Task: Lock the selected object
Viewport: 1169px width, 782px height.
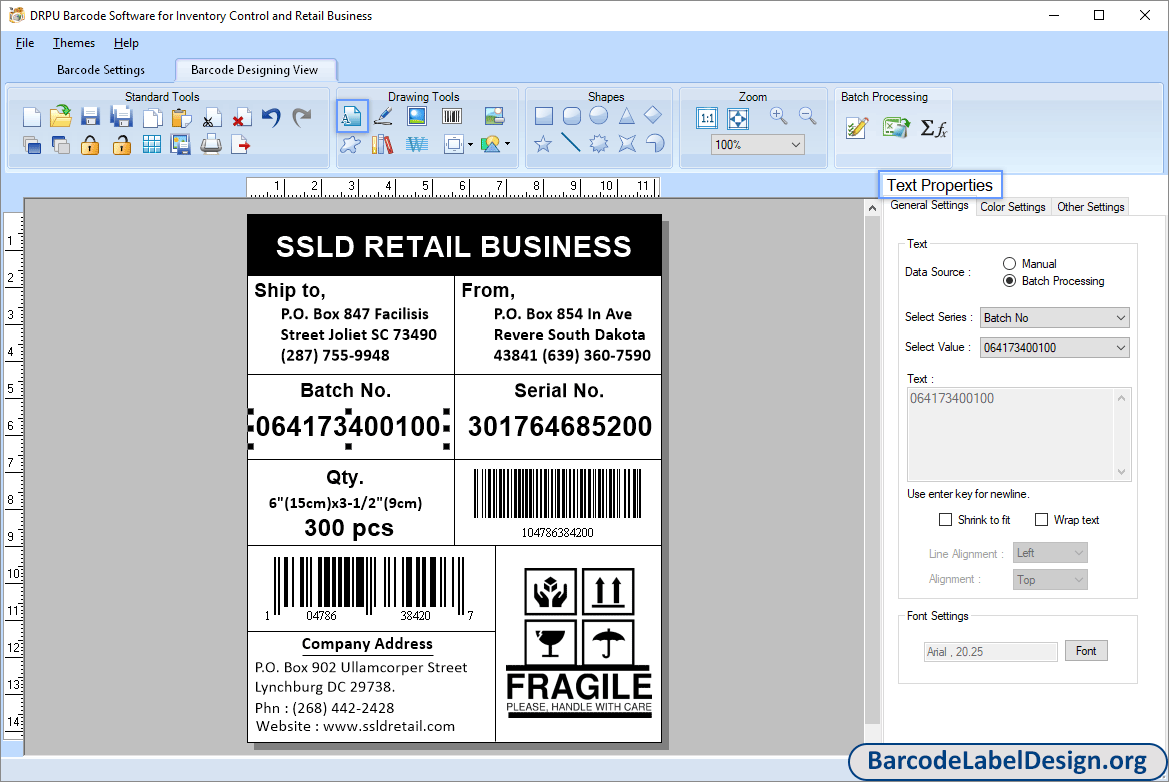Action: pos(90,145)
